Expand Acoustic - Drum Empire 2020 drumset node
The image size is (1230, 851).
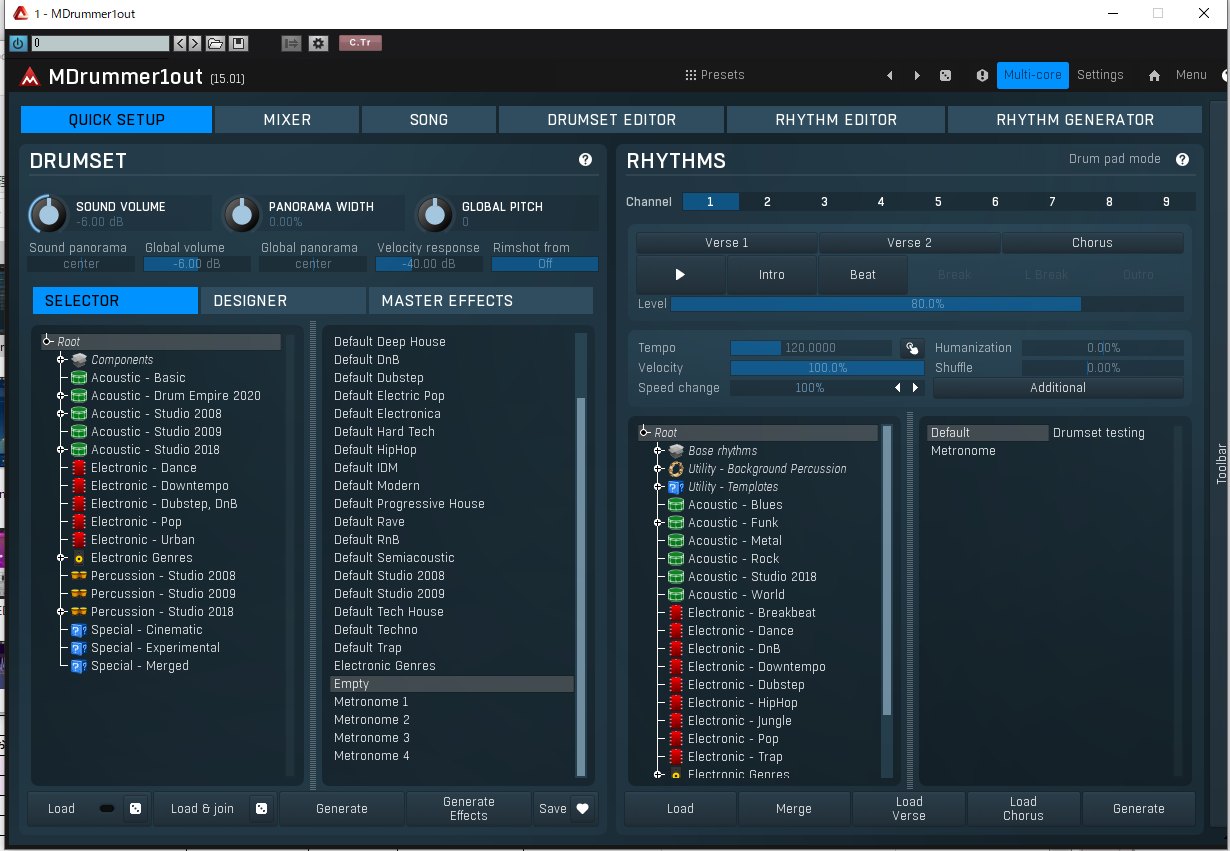coord(61,396)
